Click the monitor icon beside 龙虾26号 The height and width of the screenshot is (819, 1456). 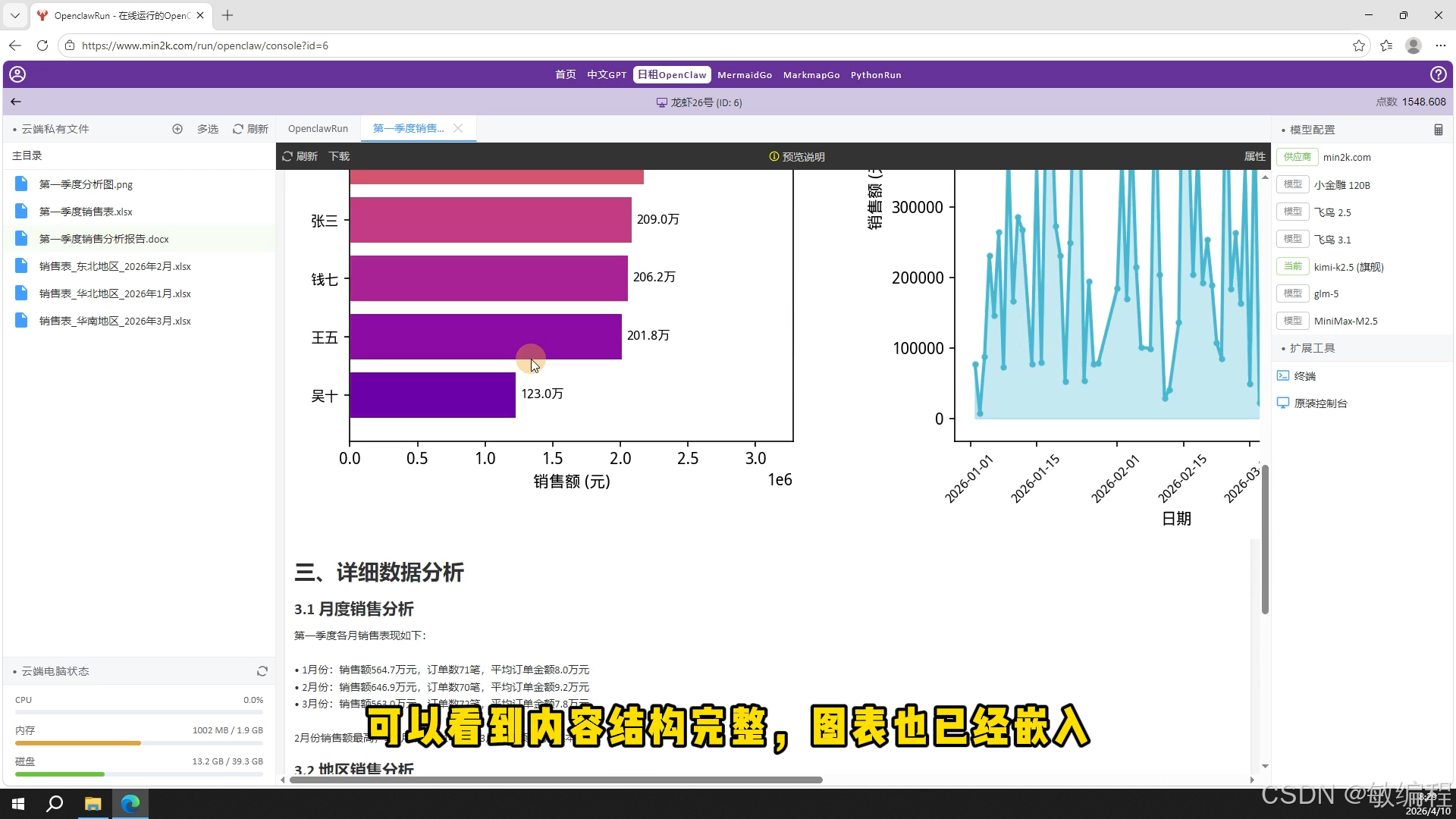659,102
